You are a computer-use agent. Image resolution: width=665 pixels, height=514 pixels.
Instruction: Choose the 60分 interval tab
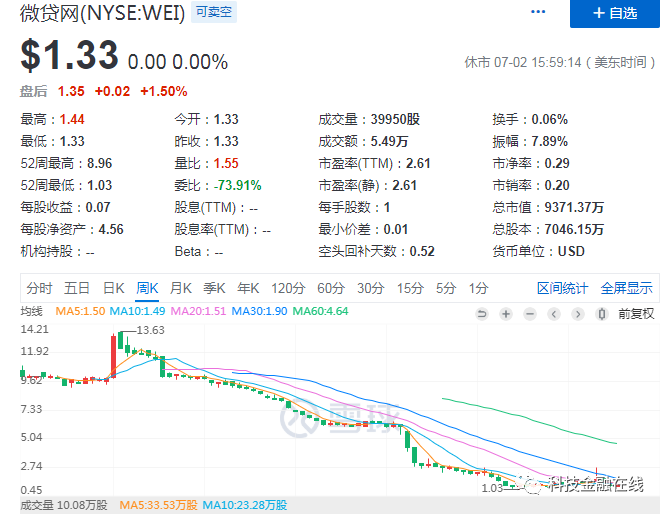(x=331, y=288)
